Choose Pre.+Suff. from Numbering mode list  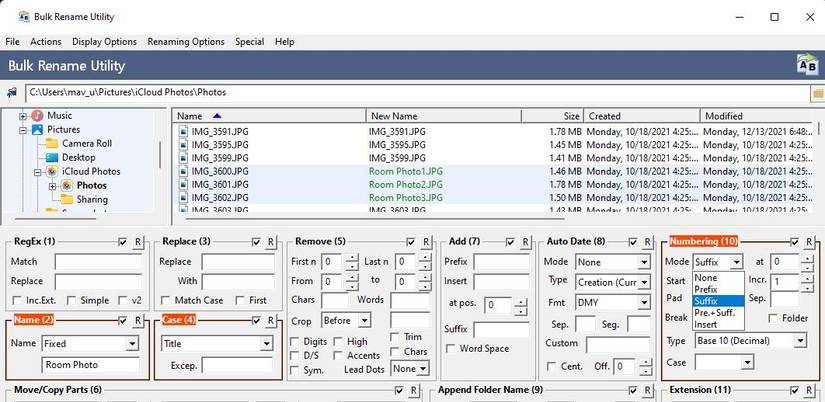point(716,313)
